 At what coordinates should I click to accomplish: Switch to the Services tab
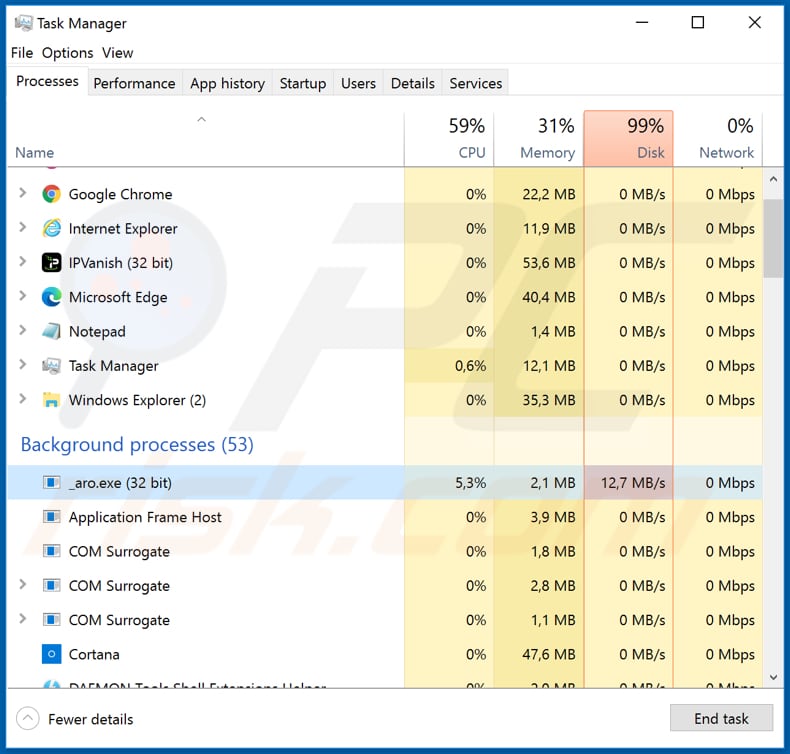click(x=476, y=83)
